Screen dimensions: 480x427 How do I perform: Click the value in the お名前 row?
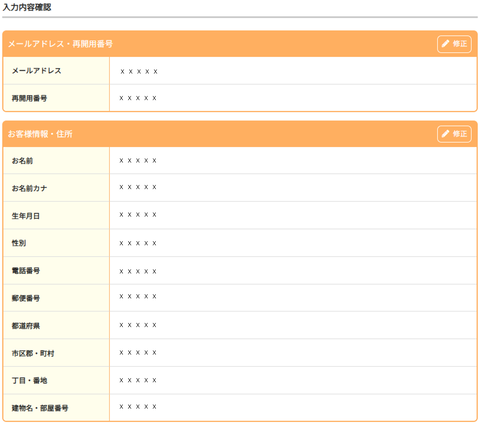[x=138, y=160]
